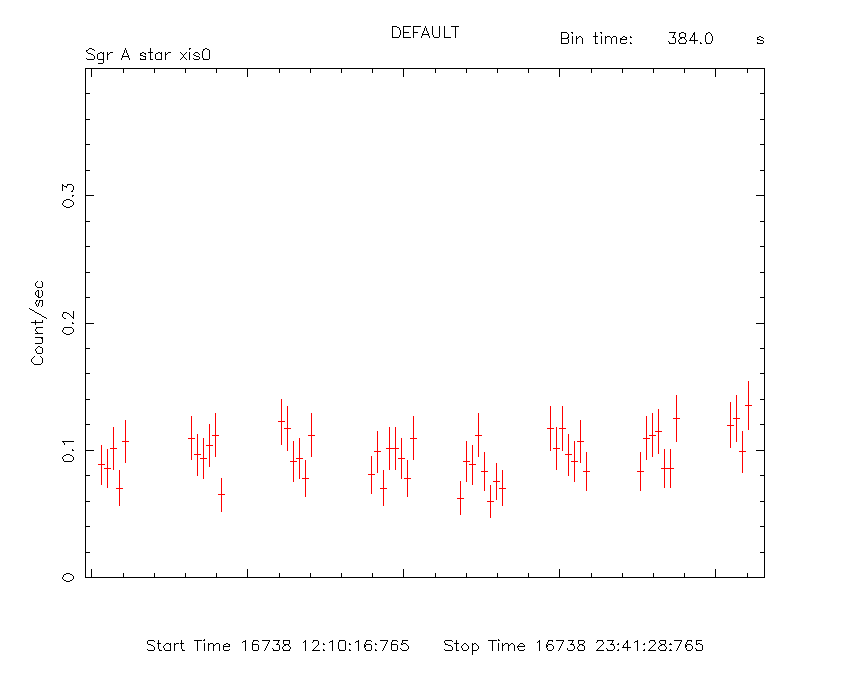Screen dimensions: 850x680
Task: Select the "0.3" y-axis tick label
Action: pos(68,196)
